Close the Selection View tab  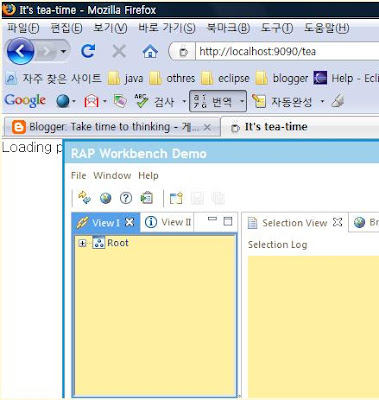pyautogui.click(x=338, y=222)
